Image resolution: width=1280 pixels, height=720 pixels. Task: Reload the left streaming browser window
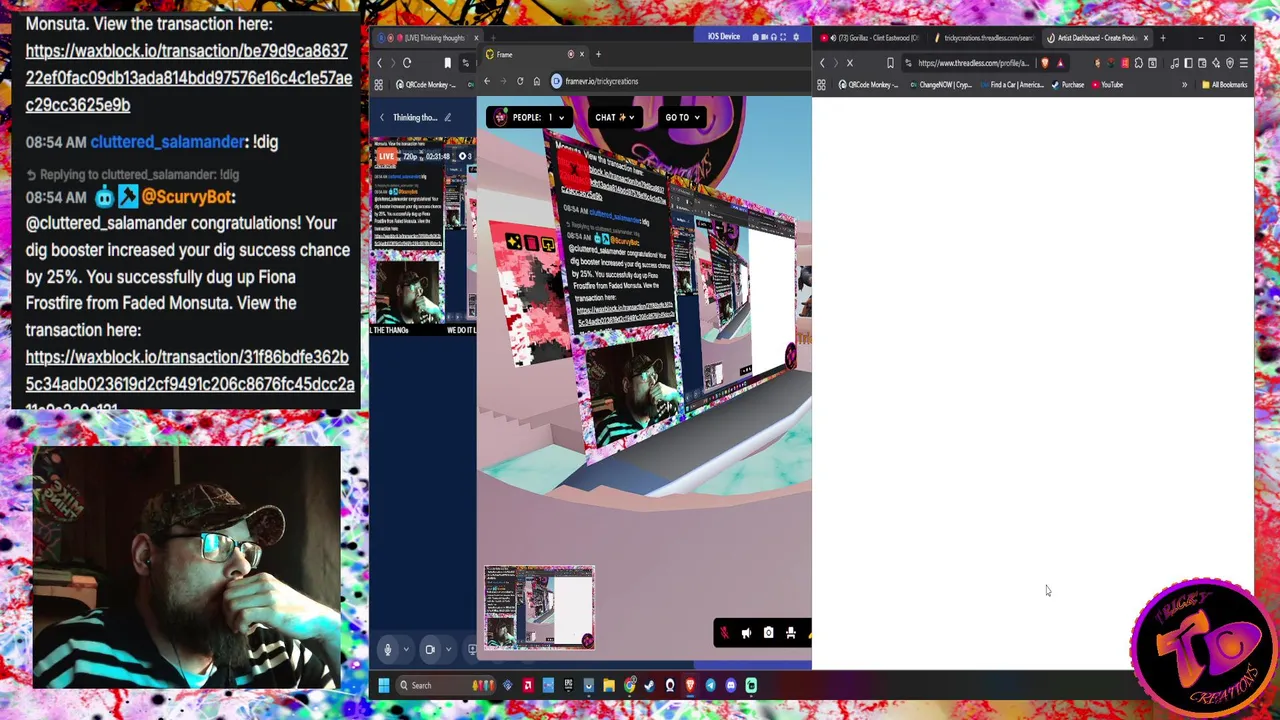click(x=407, y=62)
